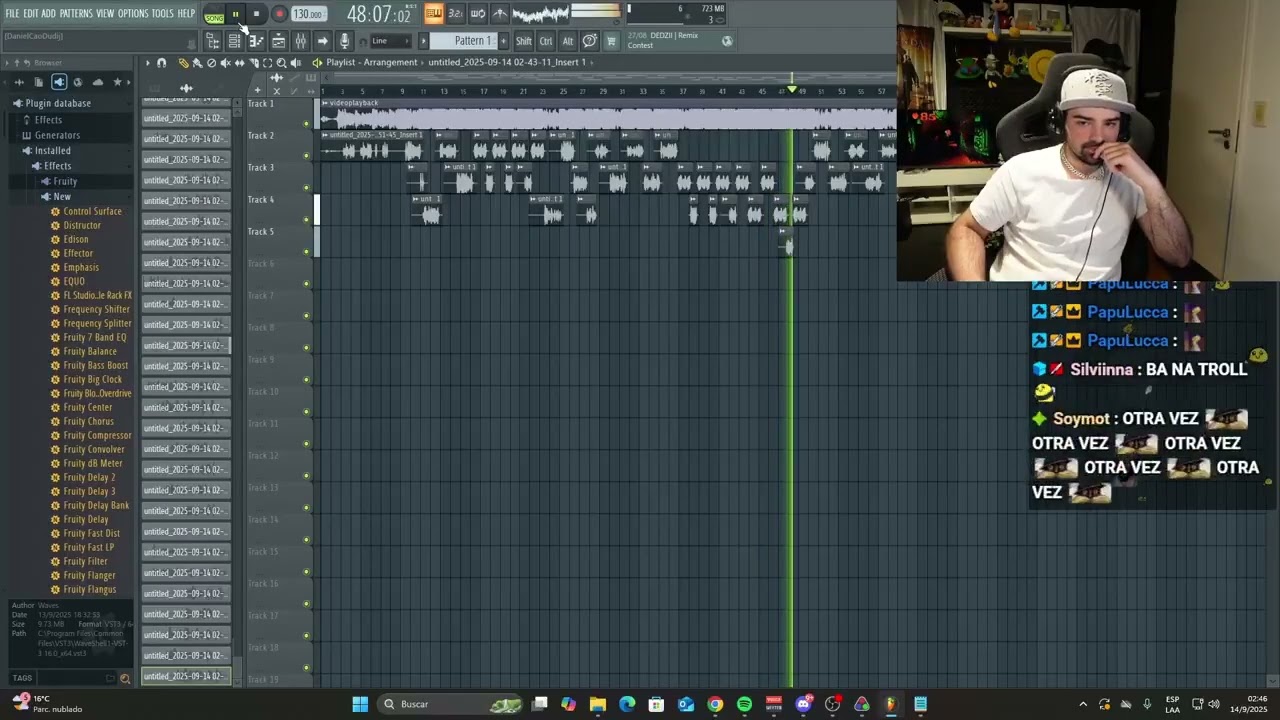Click the red record button

[279, 14]
